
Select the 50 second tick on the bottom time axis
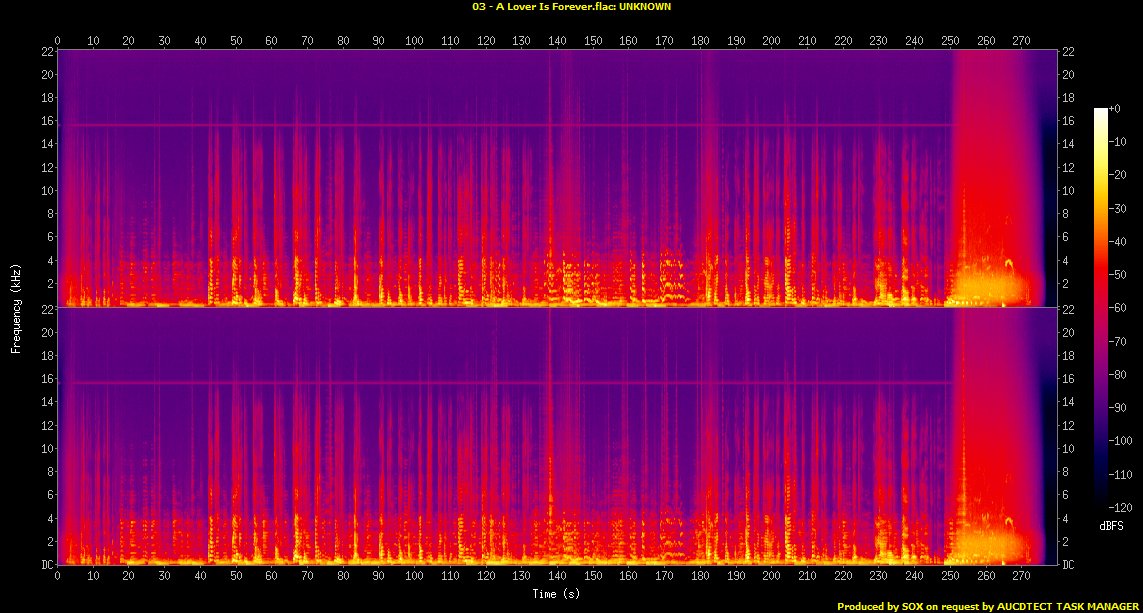(236, 577)
